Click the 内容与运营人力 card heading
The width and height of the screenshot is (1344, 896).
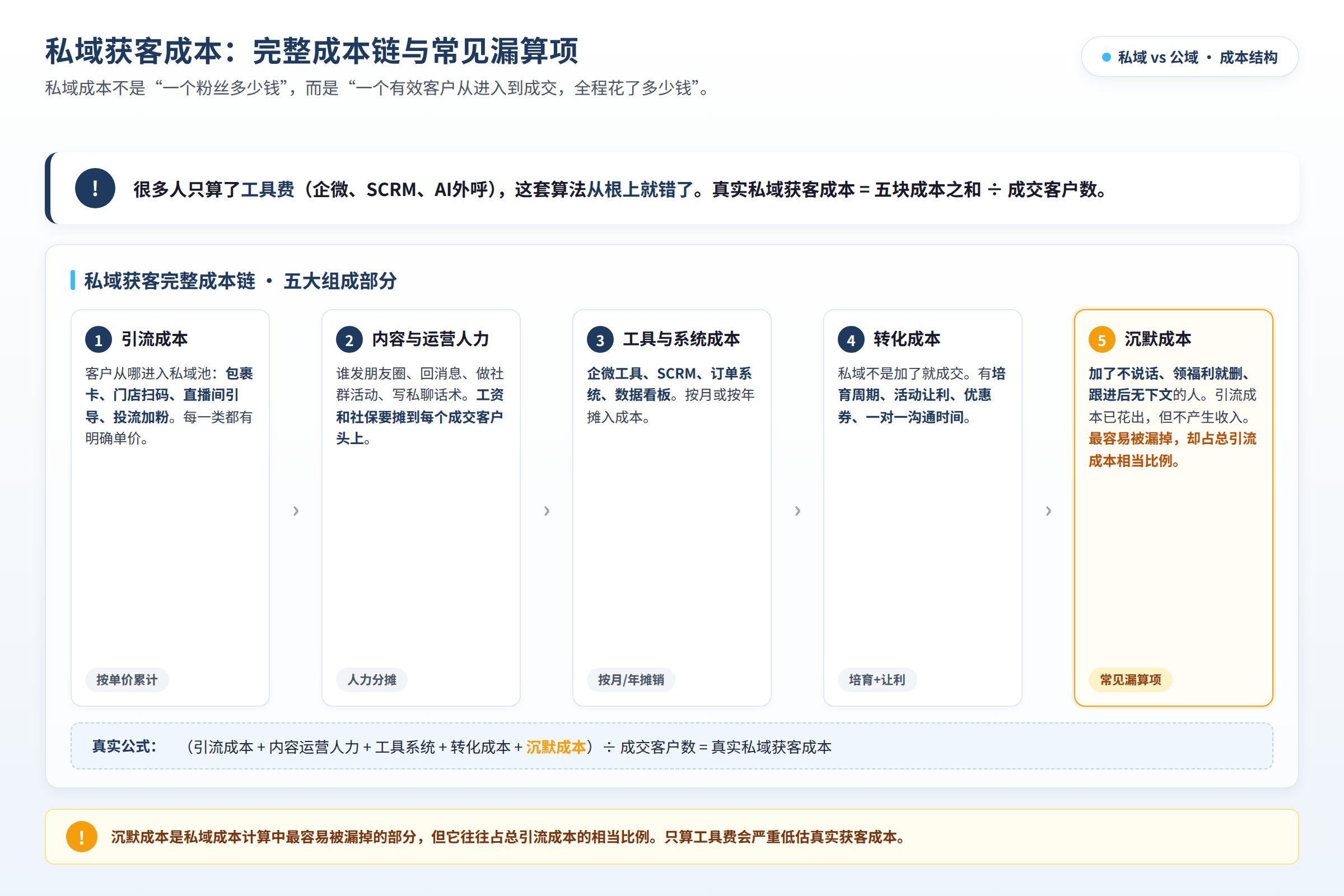point(430,339)
